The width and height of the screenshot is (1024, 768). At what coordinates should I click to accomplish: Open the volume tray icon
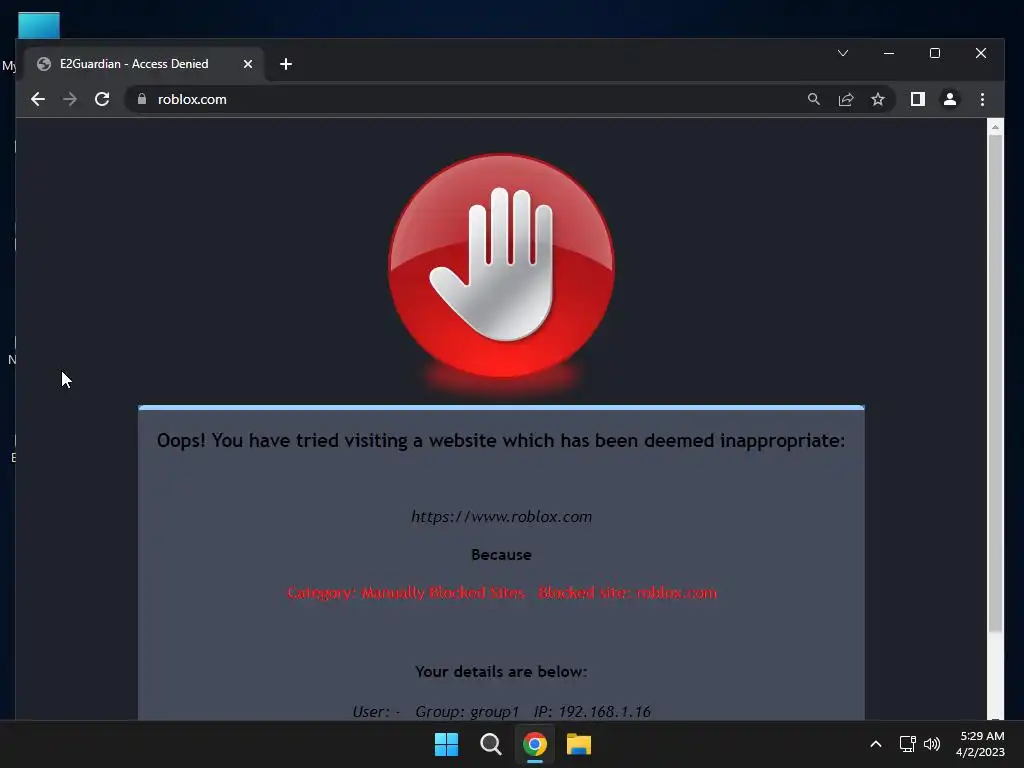coord(932,744)
